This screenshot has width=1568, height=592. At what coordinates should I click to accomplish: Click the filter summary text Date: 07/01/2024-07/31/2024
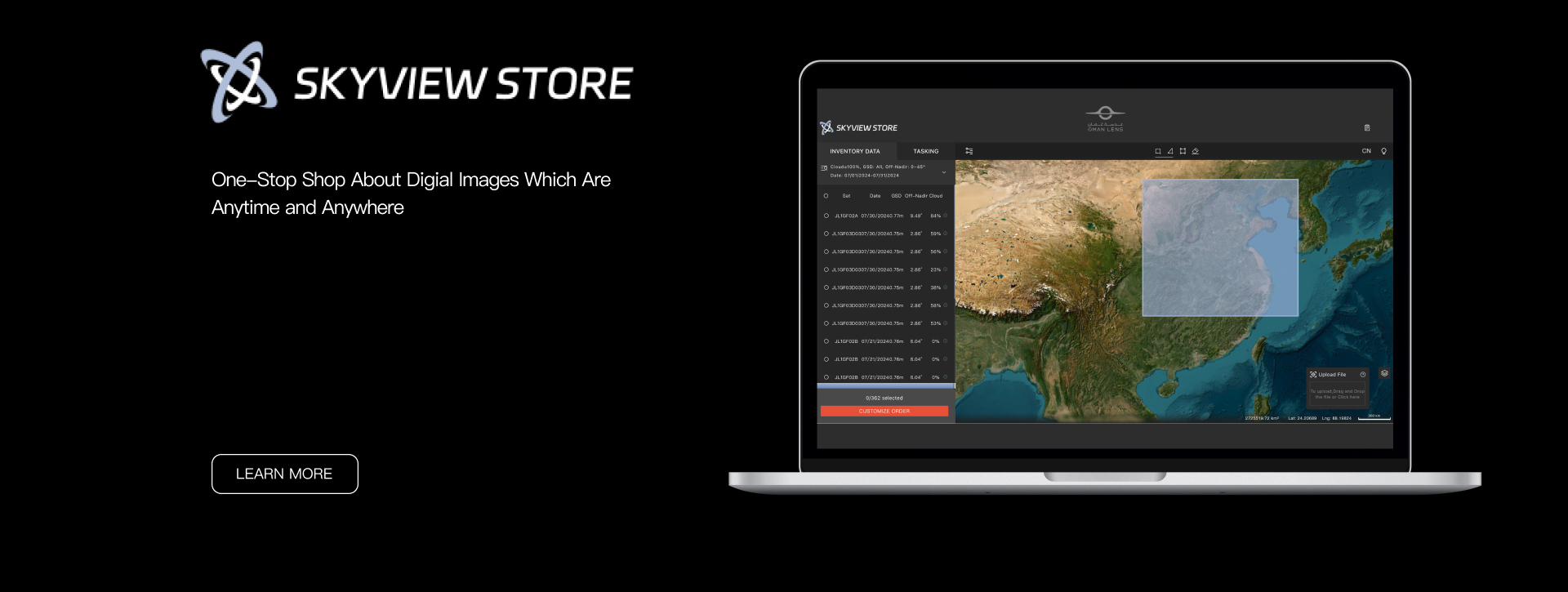tap(865, 176)
